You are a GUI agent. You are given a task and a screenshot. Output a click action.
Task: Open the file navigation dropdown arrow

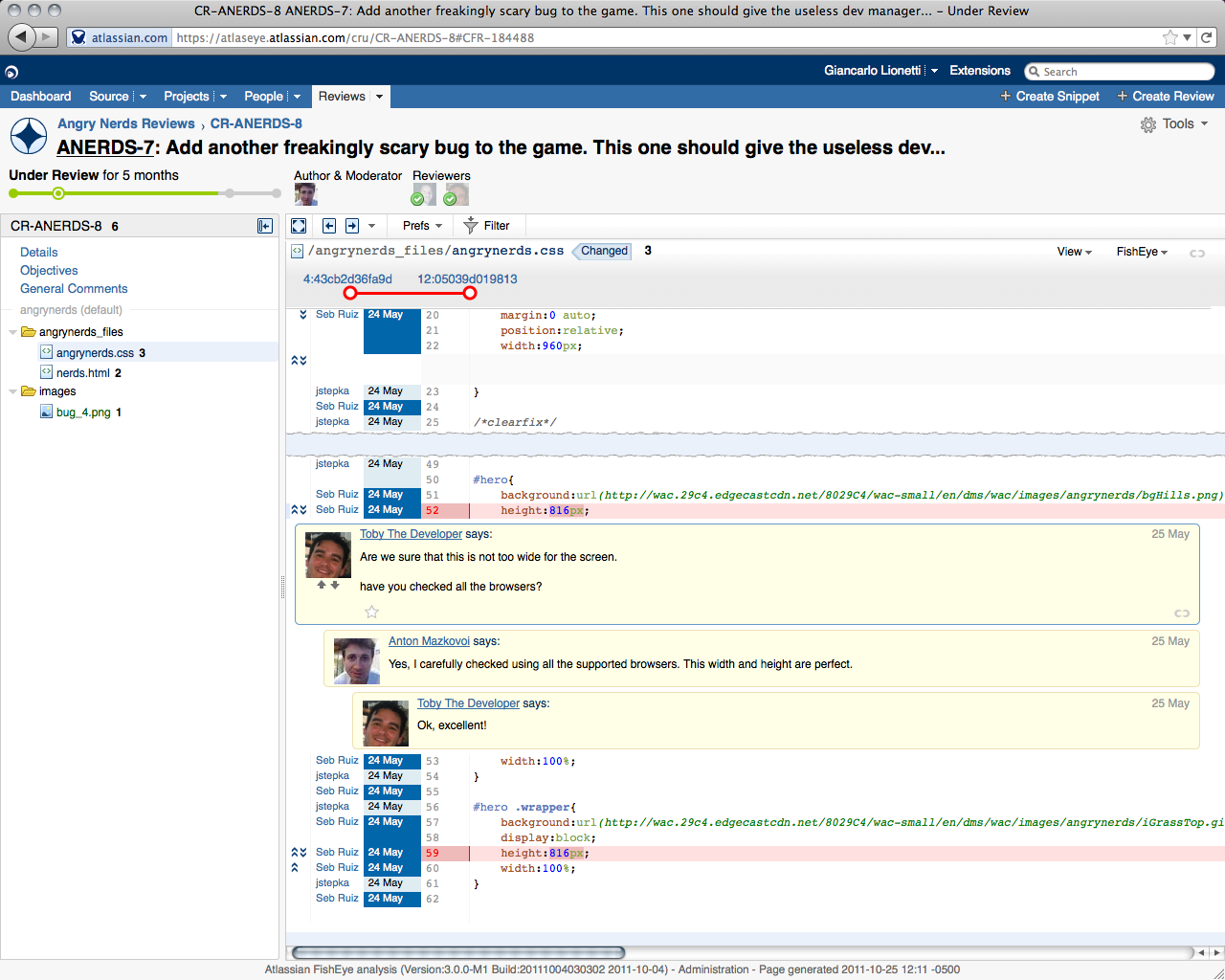[x=371, y=226]
